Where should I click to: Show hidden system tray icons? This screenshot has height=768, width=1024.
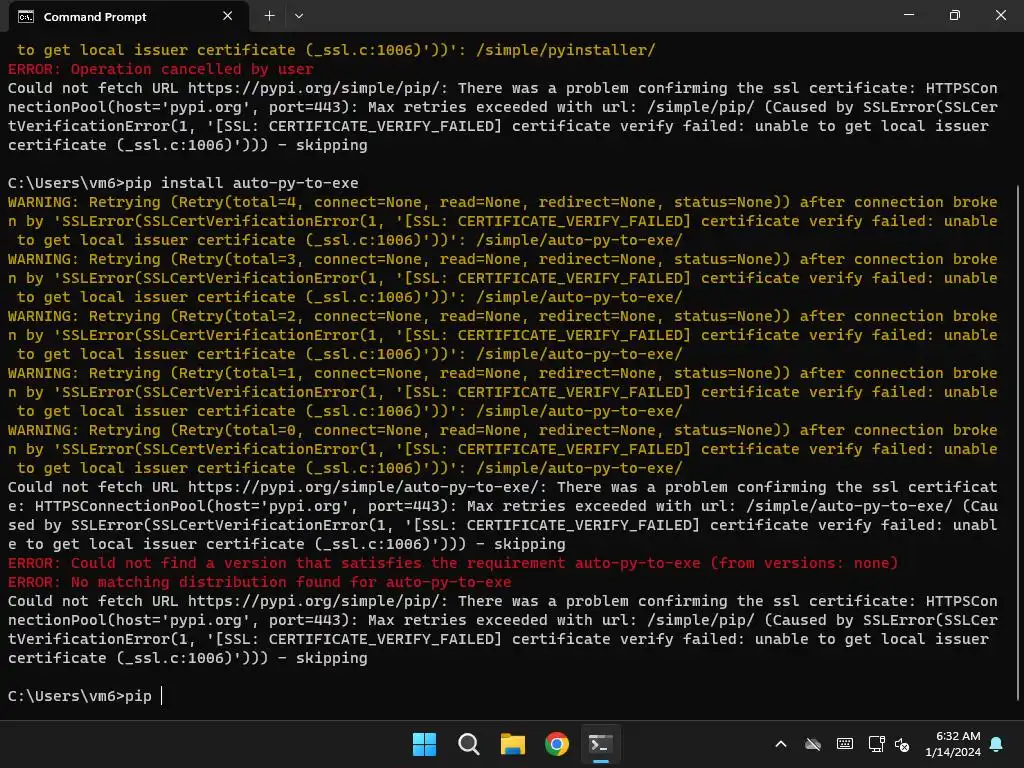(x=781, y=744)
